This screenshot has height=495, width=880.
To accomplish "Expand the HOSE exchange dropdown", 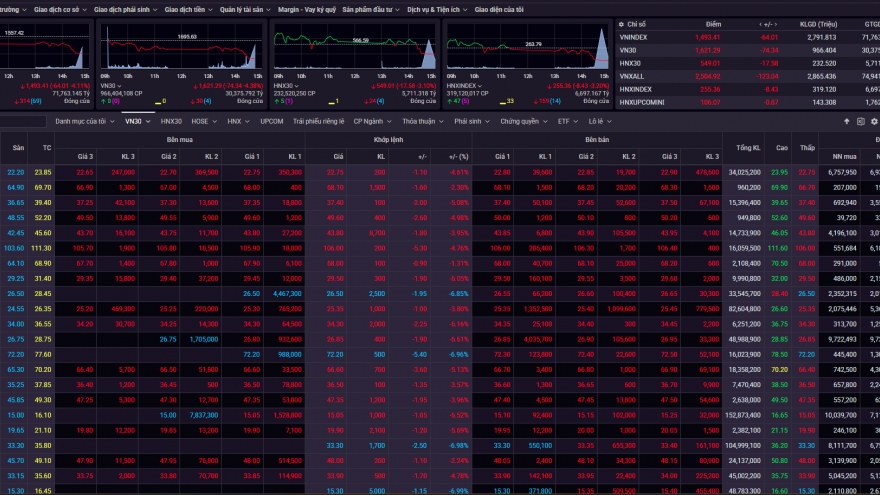I will click(x=213, y=121).
